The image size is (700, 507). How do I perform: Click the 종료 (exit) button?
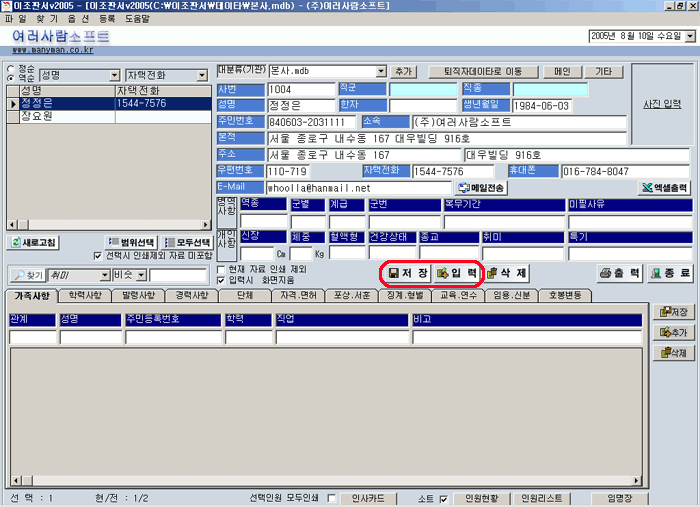coord(670,273)
